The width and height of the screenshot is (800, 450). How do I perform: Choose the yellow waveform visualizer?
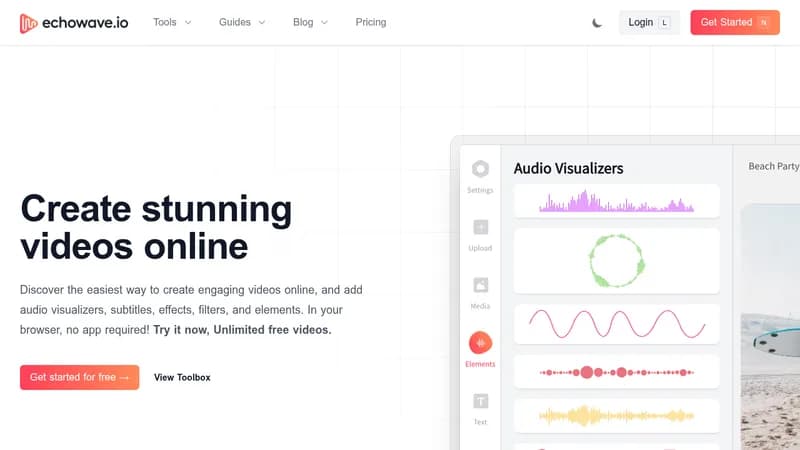coord(616,416)
